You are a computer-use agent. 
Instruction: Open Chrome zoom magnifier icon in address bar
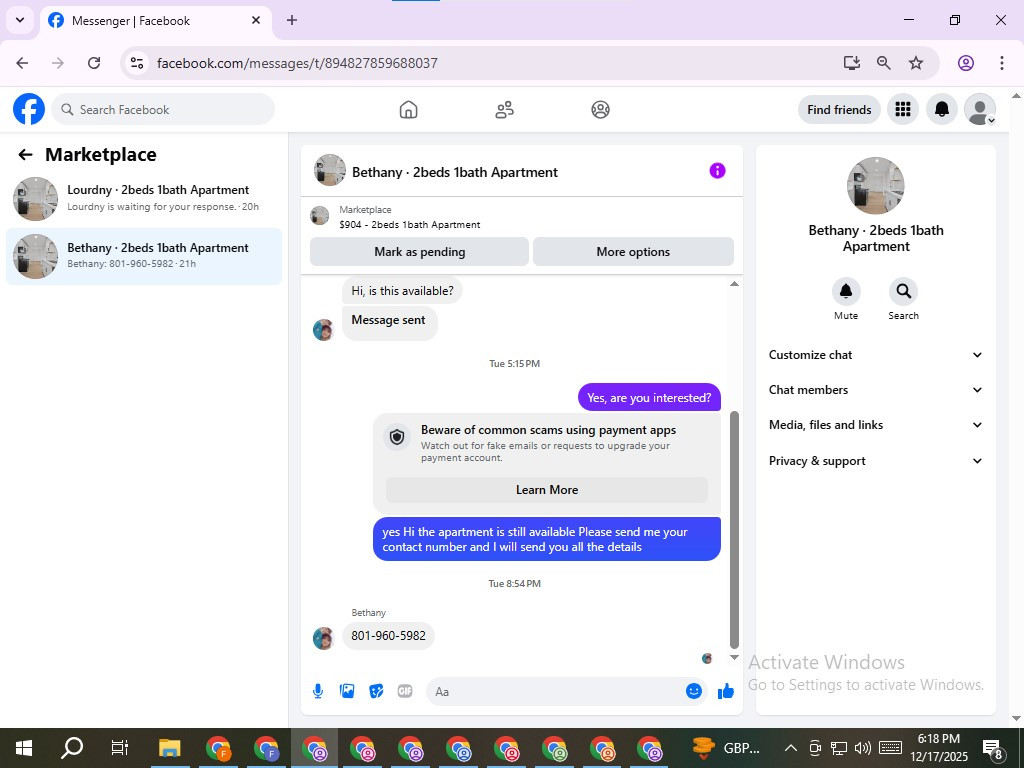(x=884, y=63)
